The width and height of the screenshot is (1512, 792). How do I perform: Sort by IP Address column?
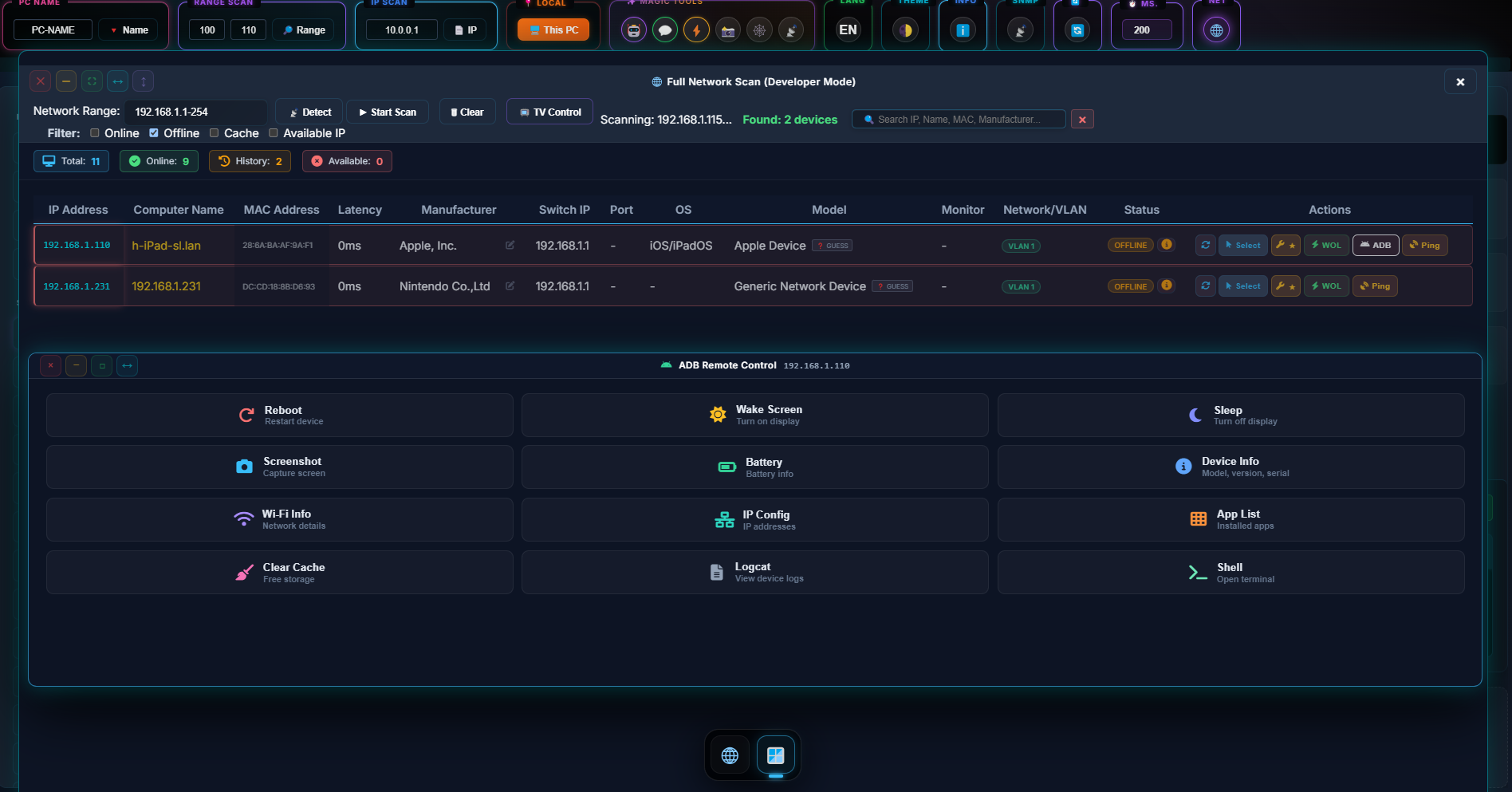click(78, 210)
